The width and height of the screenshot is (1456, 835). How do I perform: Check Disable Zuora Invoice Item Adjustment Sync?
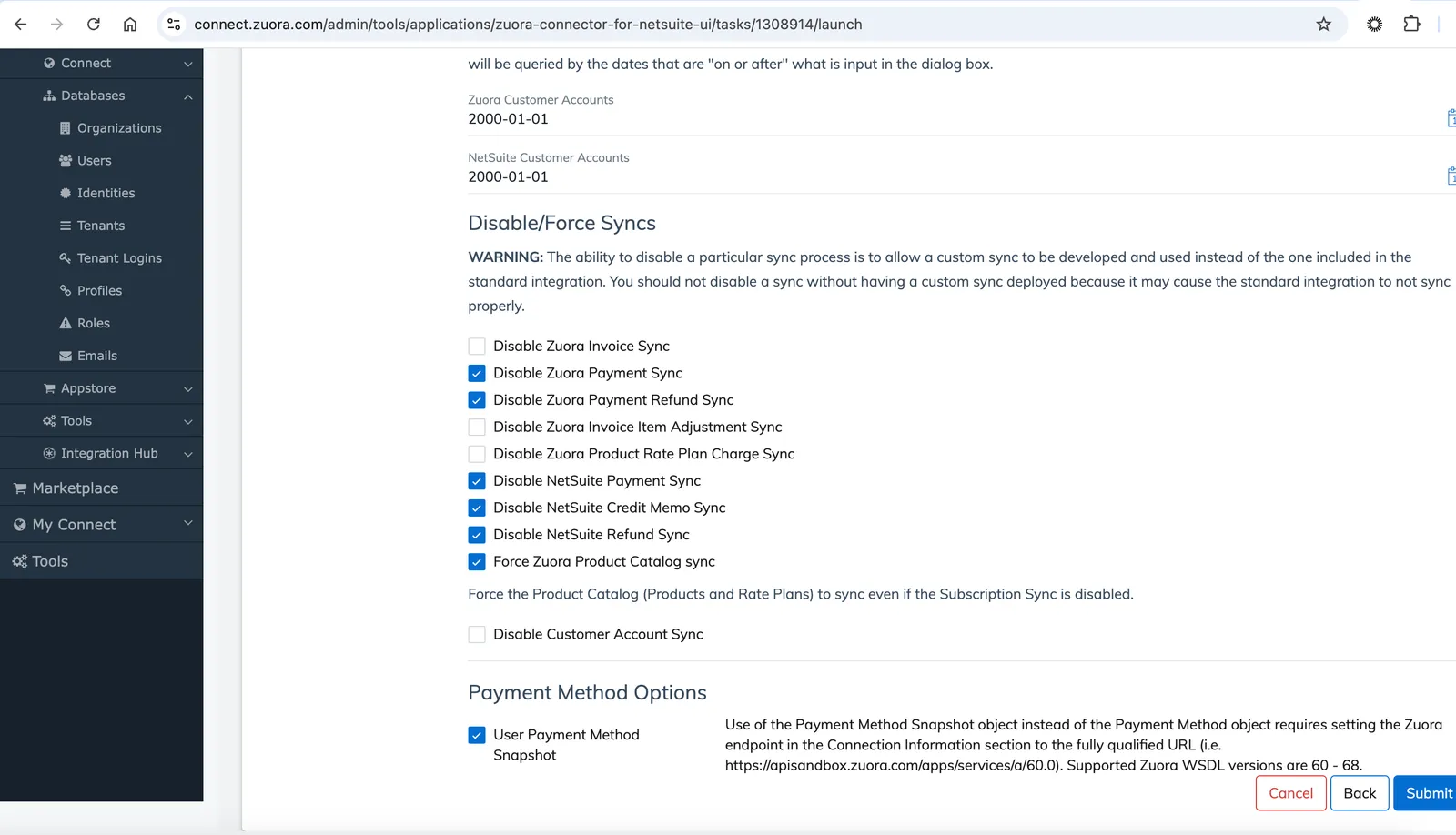[477, 427]
